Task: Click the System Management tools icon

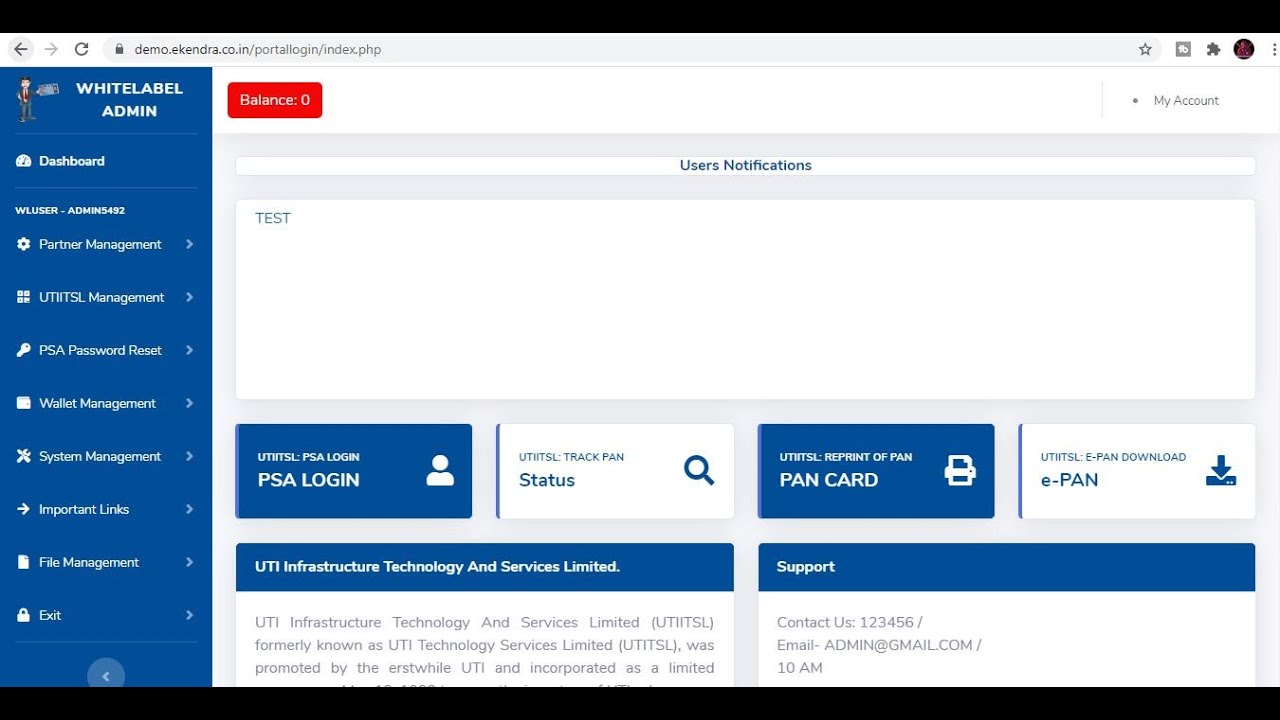Action: point(24,456)
